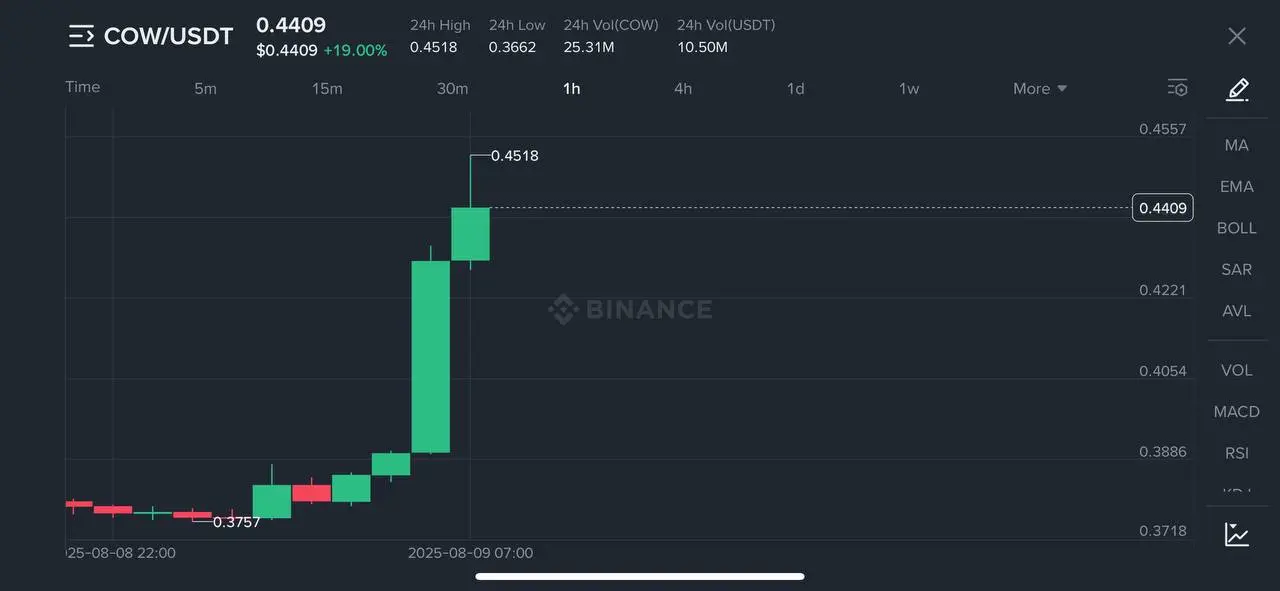The height and width of the screenshot is (591, 1280).
Task: Enable the BOLL indicator
Action: [x=1237, y=228]
